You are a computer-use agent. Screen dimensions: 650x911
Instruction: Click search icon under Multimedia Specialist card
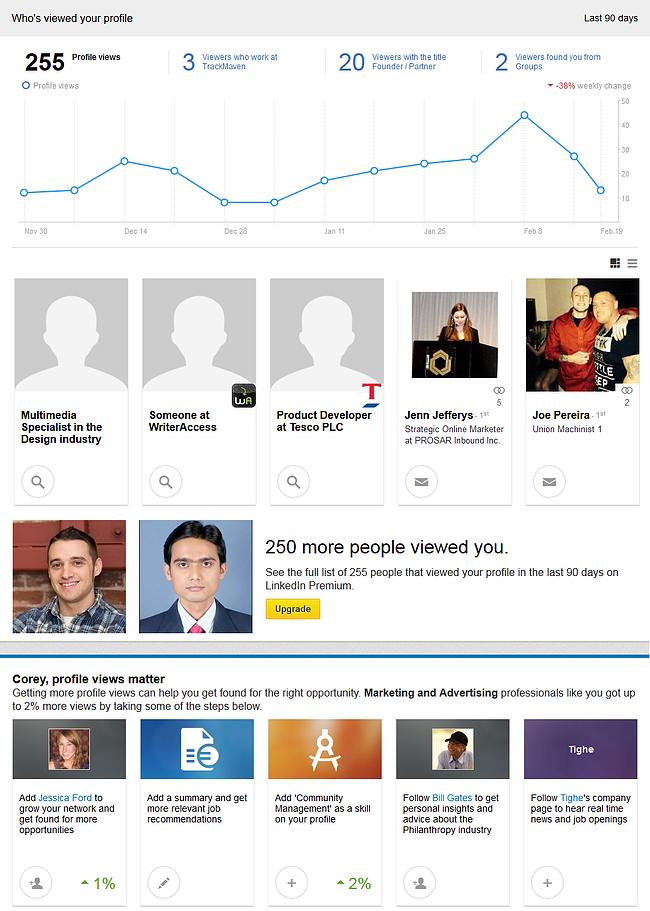pos(38,482)
